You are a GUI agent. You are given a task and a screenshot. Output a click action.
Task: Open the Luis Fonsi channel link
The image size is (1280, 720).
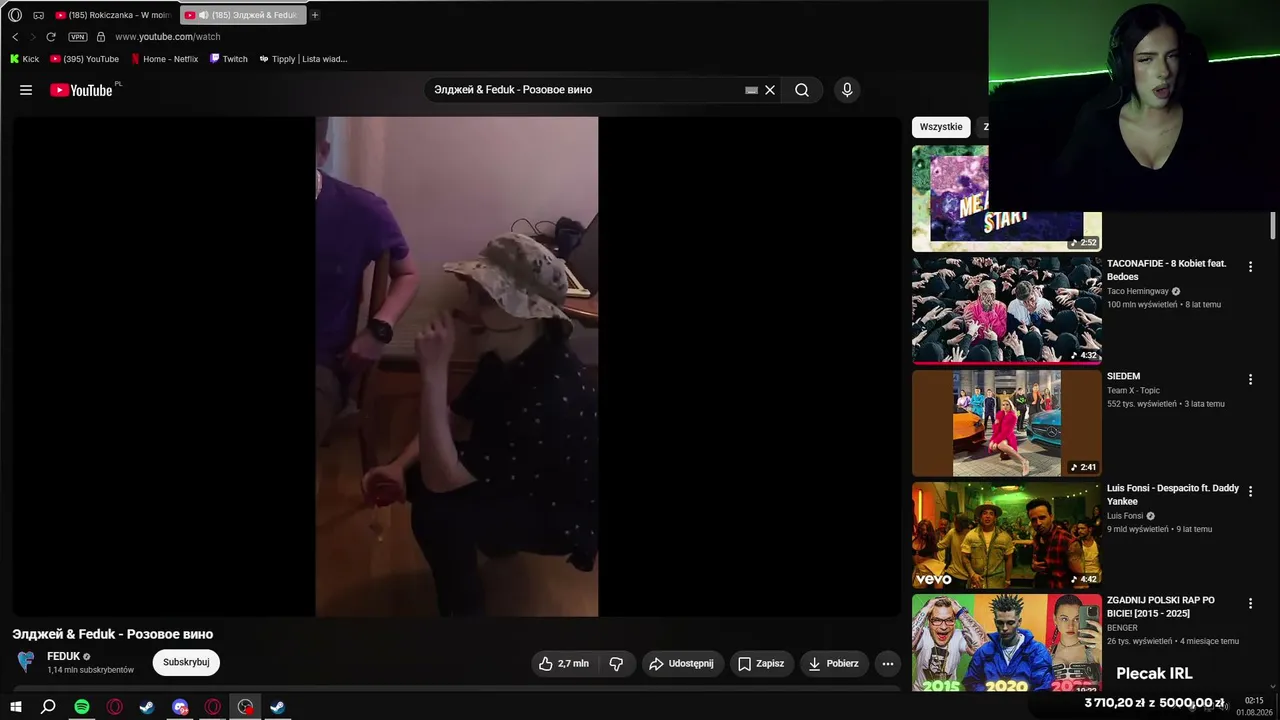(1125, 516)
